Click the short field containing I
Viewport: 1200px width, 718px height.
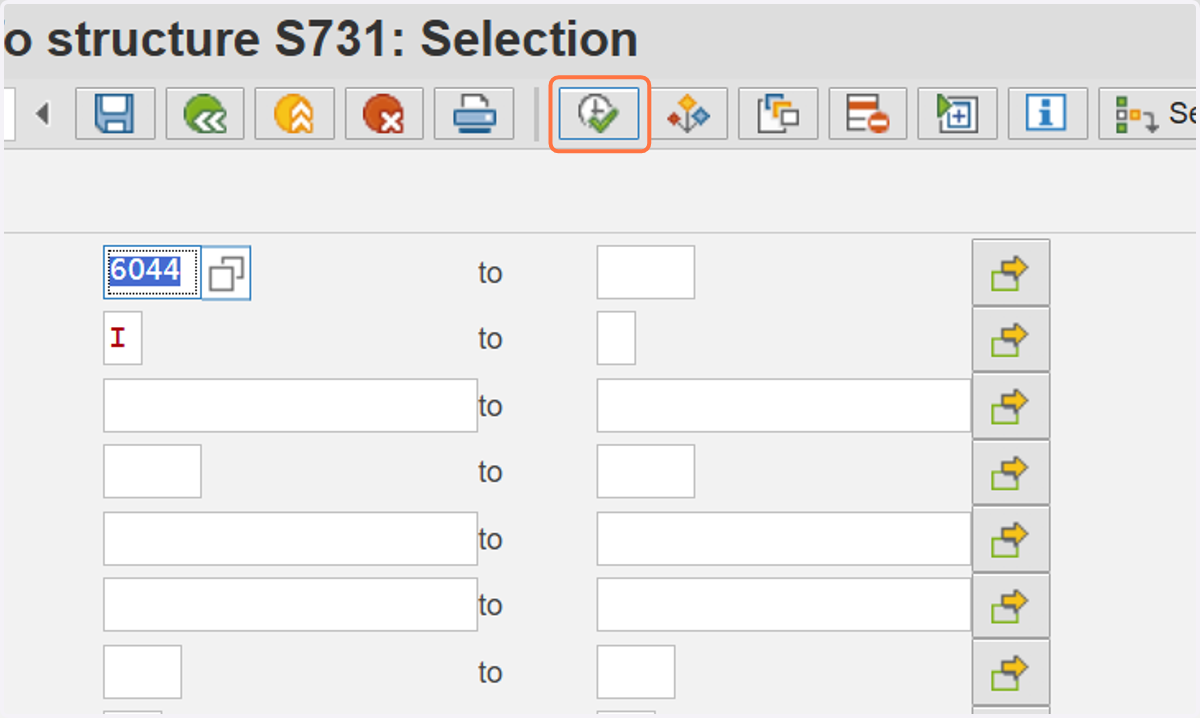click(x=123, y=338)
